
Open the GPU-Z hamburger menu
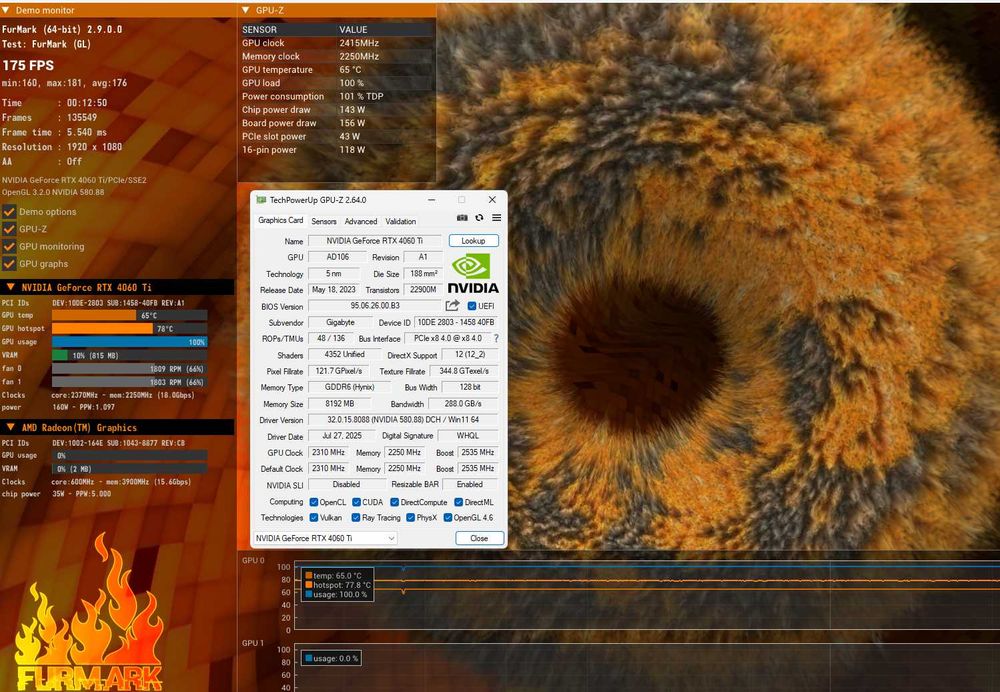click(496, 218)
